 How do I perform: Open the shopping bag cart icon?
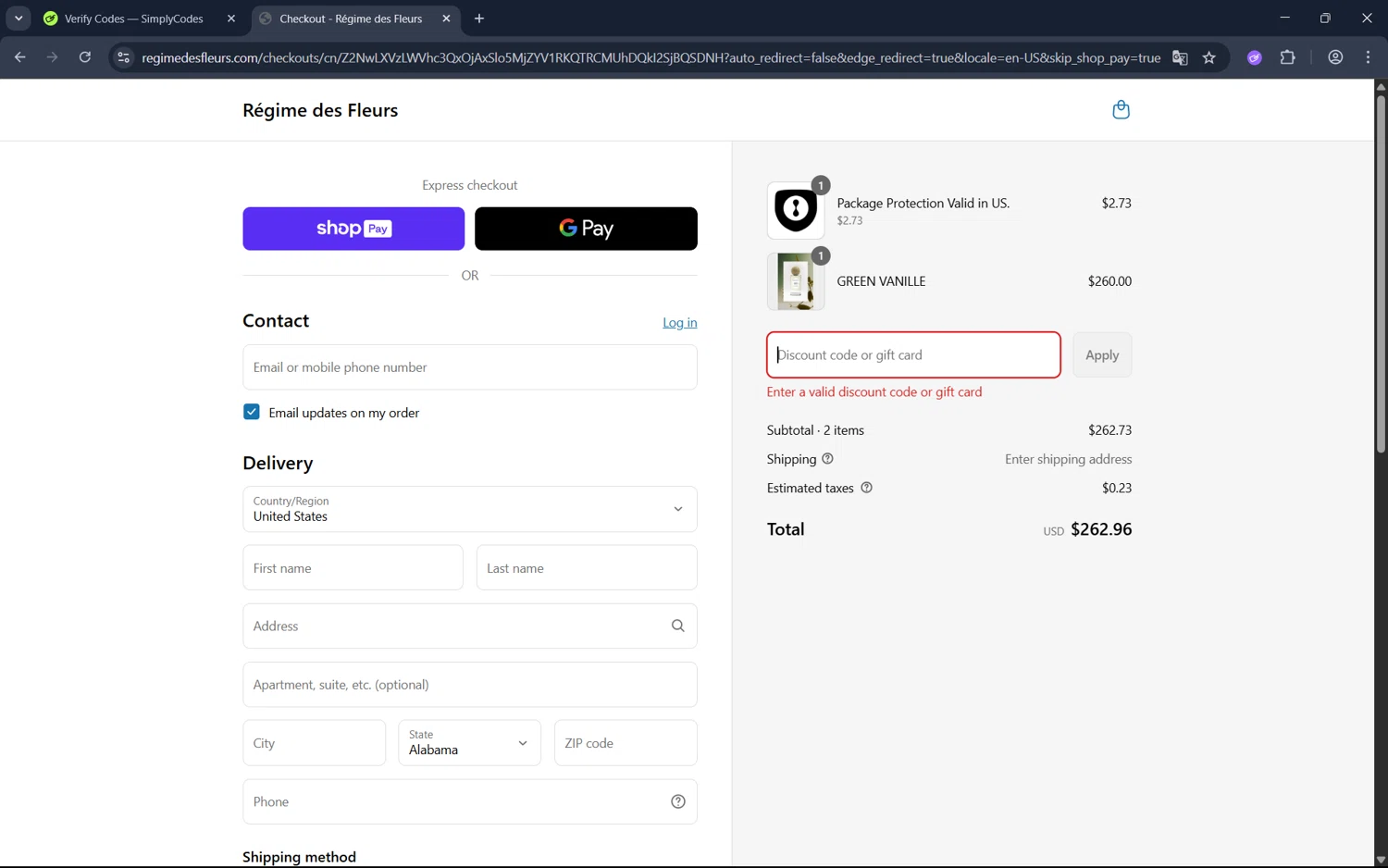(1121, 110)
